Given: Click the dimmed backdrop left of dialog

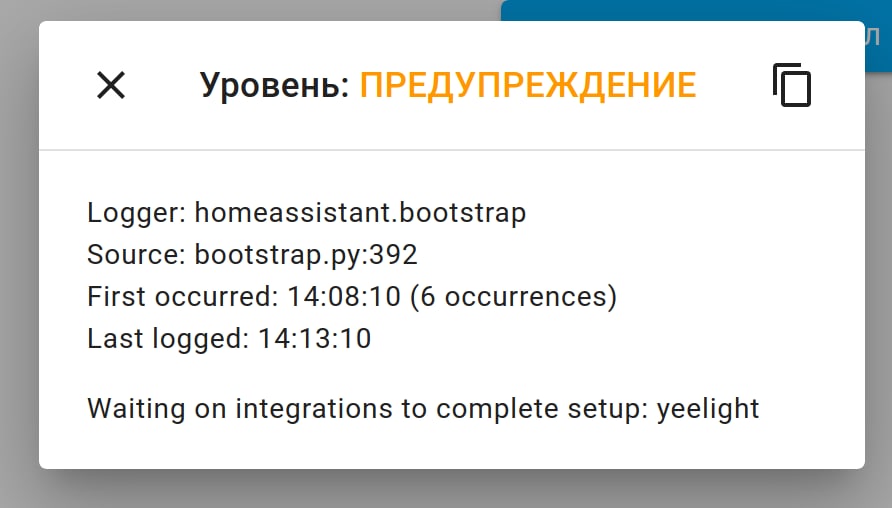Looking at the screenshot, I should [18, 250].
